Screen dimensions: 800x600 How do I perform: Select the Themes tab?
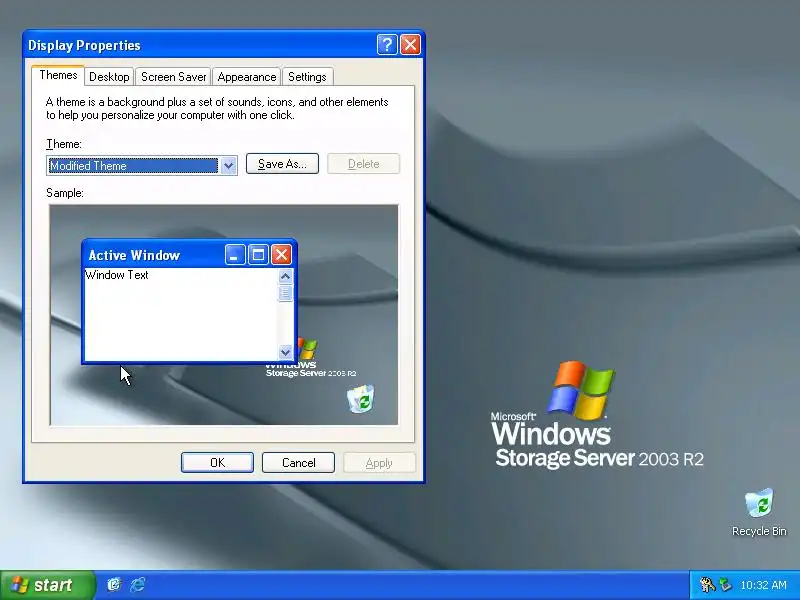click(58, 75)
